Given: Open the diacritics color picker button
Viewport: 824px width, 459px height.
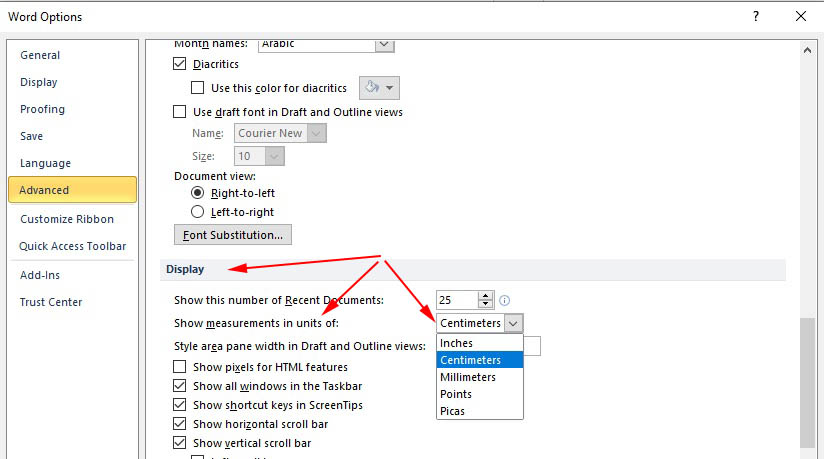Looking at the screenshot, I should (379, 88).
